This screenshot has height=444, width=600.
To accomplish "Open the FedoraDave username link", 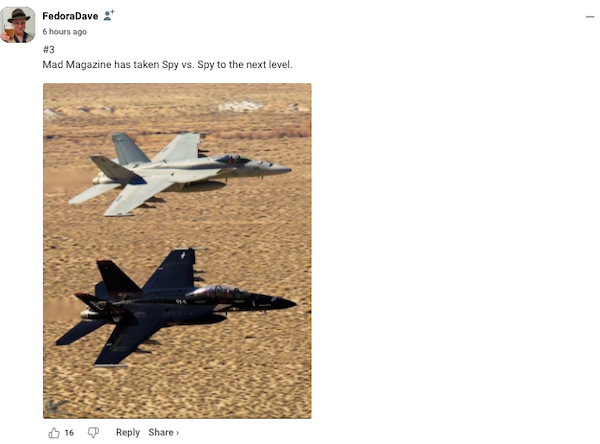I will (x=70, y=16).
